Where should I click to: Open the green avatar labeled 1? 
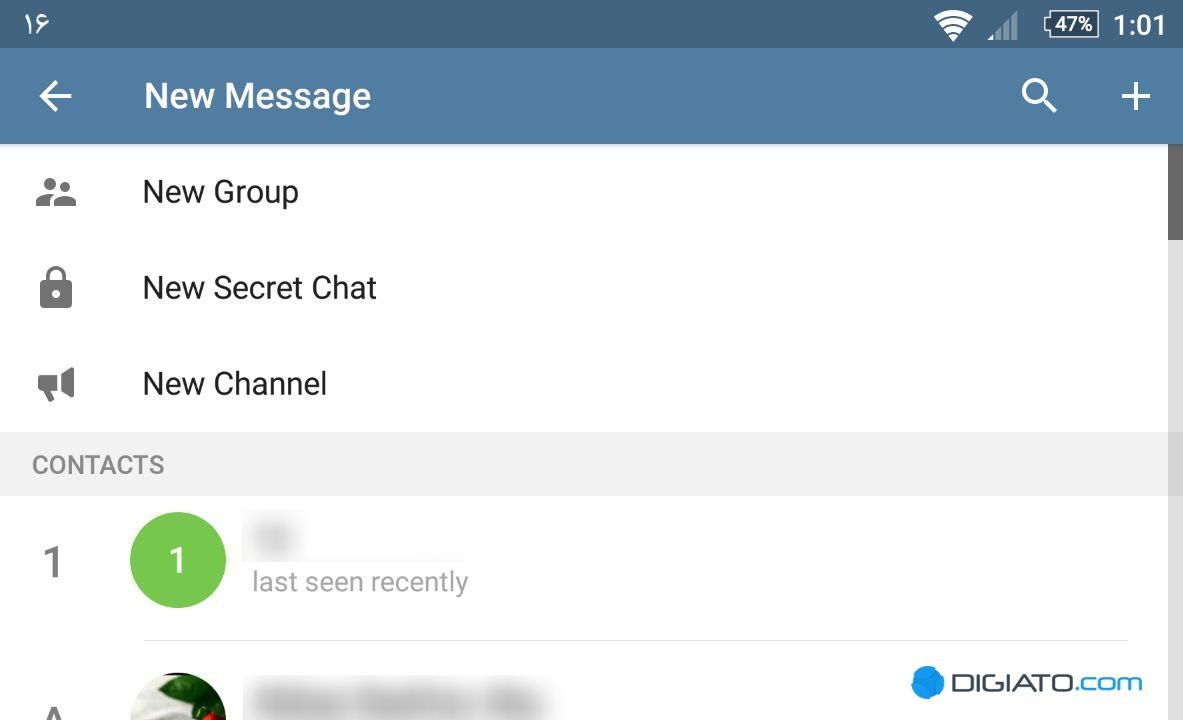pos(178,560)
